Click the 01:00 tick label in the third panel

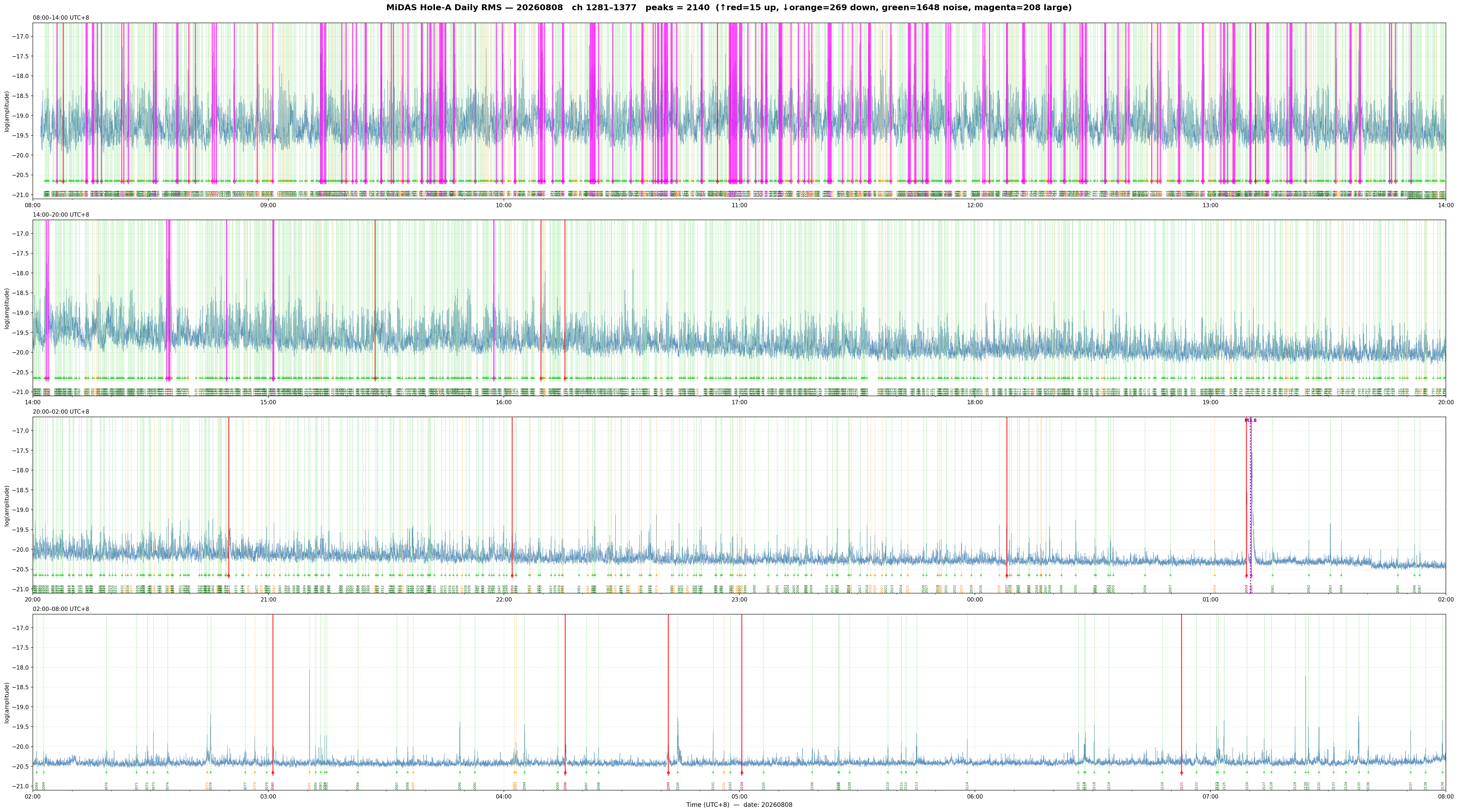coord(1210,599)
